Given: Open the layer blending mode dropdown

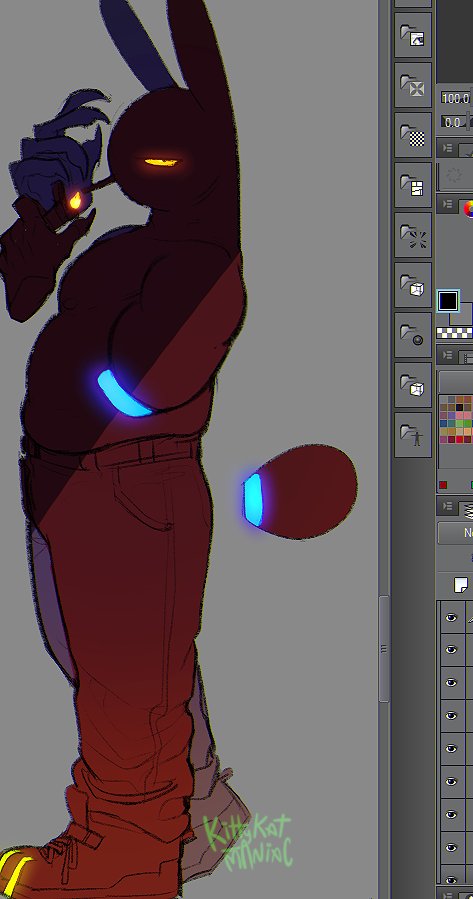Looking at the screenshot, I should coord(455,533).
